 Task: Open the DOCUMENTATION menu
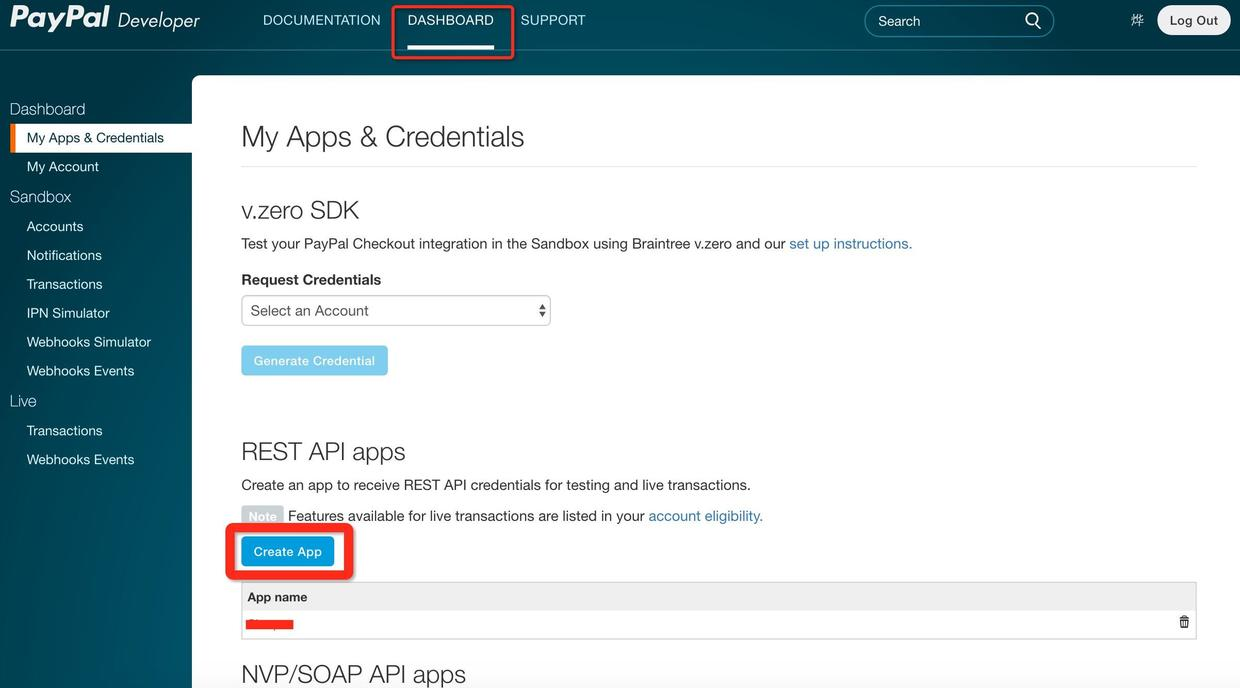[x=322, y=20]
